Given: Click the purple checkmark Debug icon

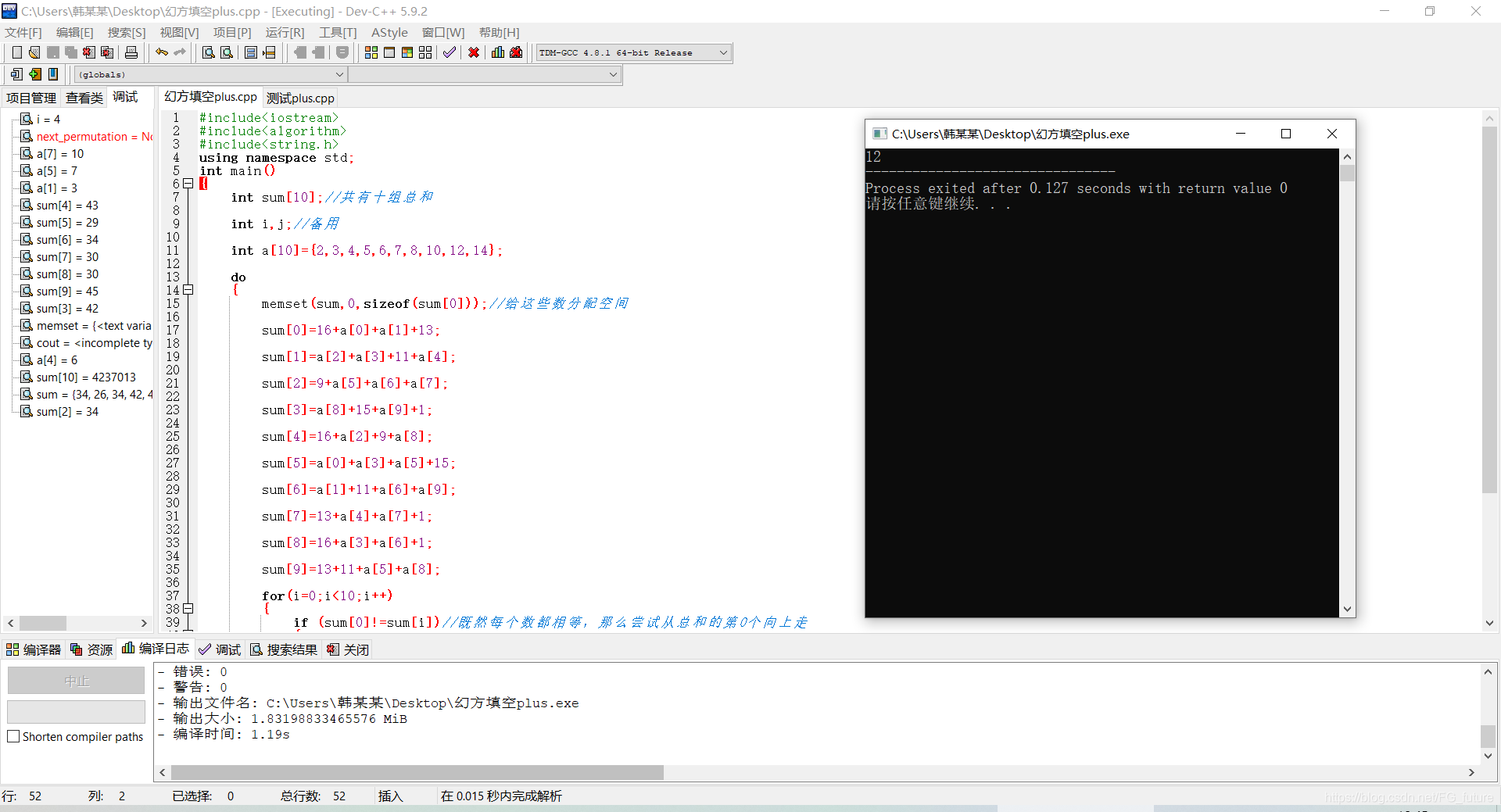Looking at the screenshot, I should pyautogui.click(x=450, y=52).
